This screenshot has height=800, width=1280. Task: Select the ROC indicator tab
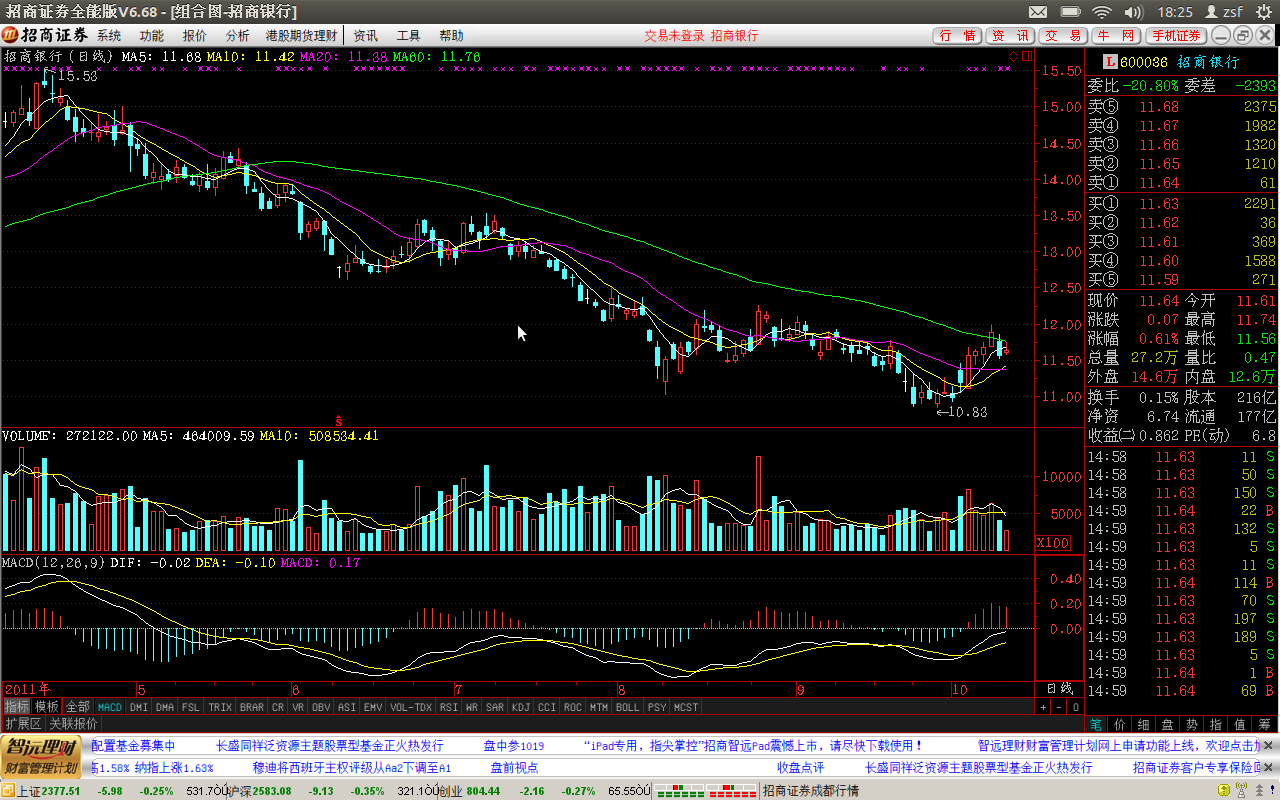point(573,707)
